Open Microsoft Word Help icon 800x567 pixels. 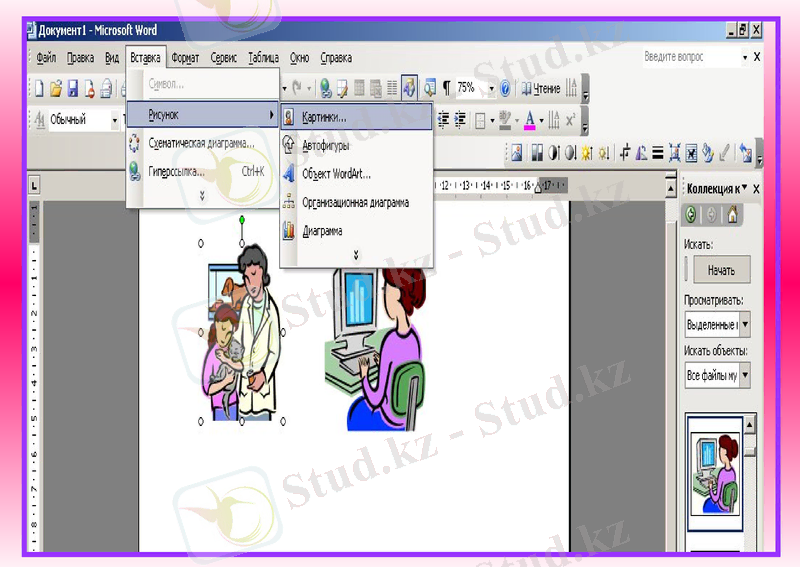(505, 89)
